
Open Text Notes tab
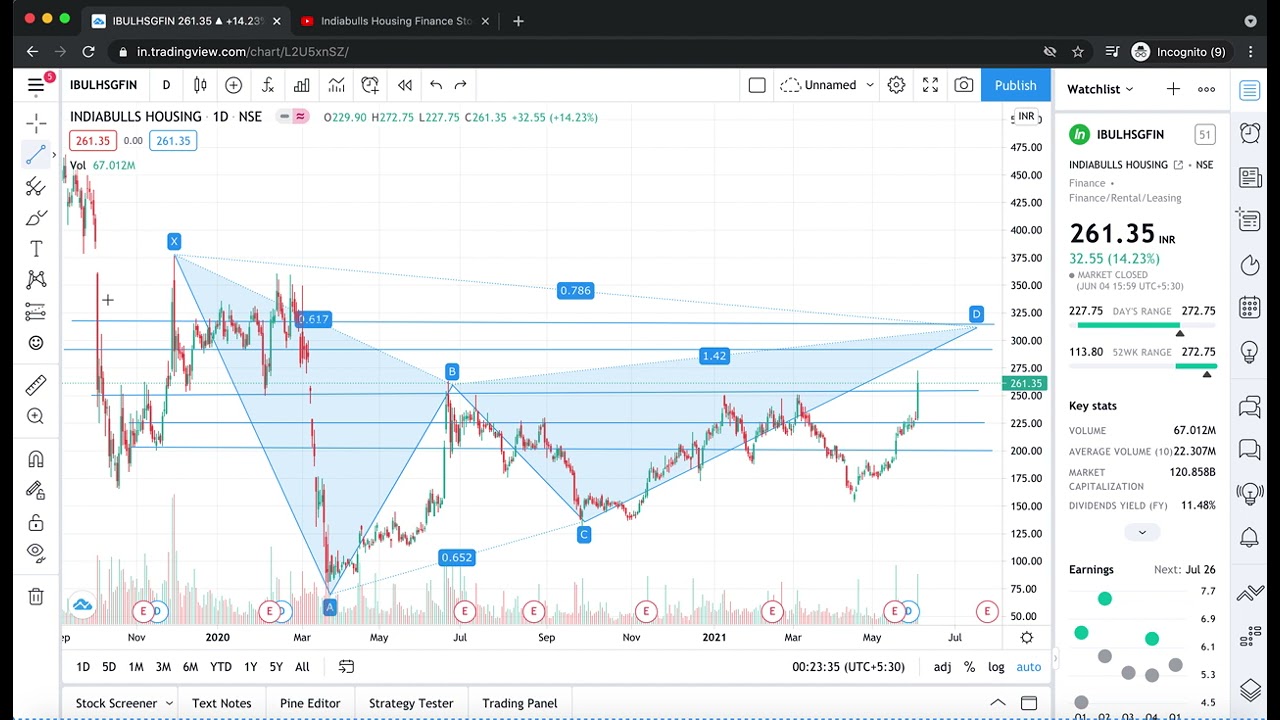click(x=222, y=703)
